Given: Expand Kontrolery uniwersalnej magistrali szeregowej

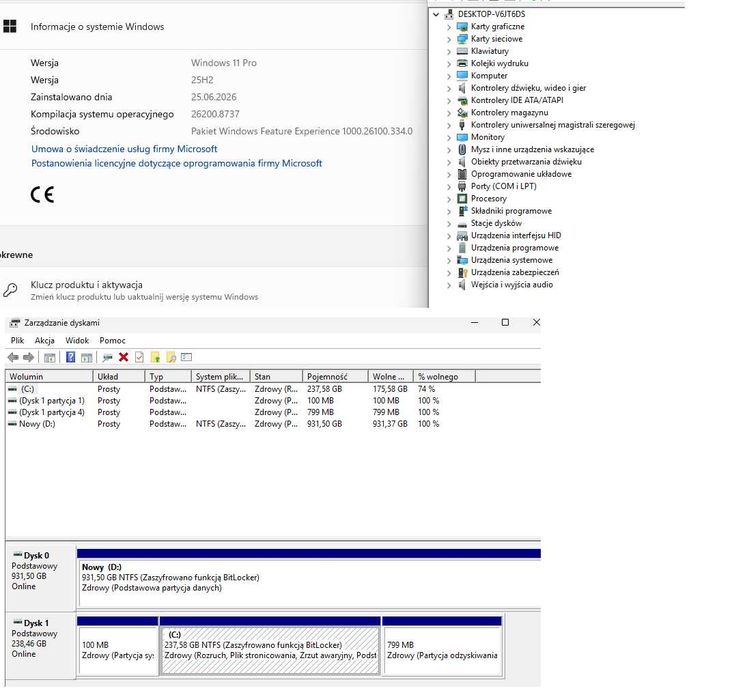Looking at the screenshot, I should (x=449, y=126).
